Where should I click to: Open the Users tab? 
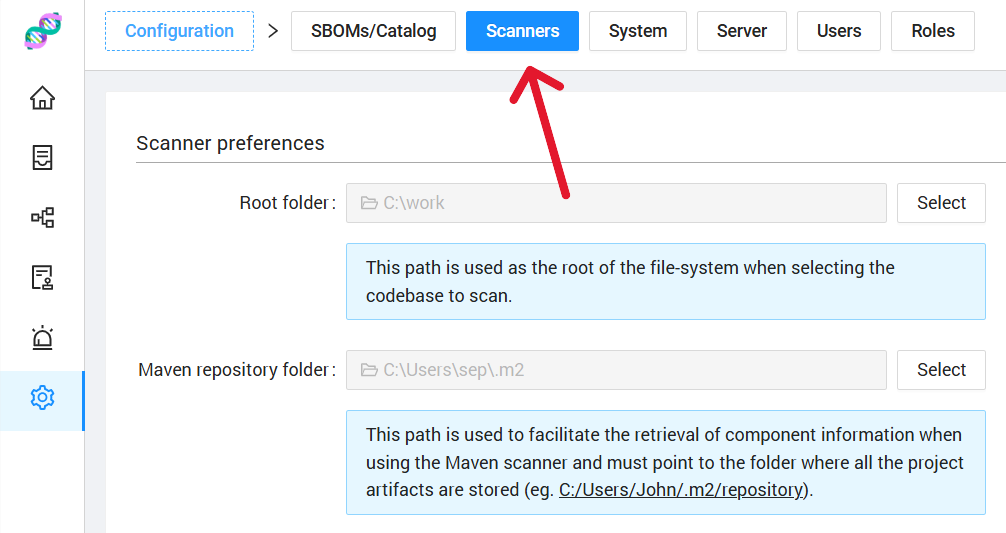(x=838, y=31)
